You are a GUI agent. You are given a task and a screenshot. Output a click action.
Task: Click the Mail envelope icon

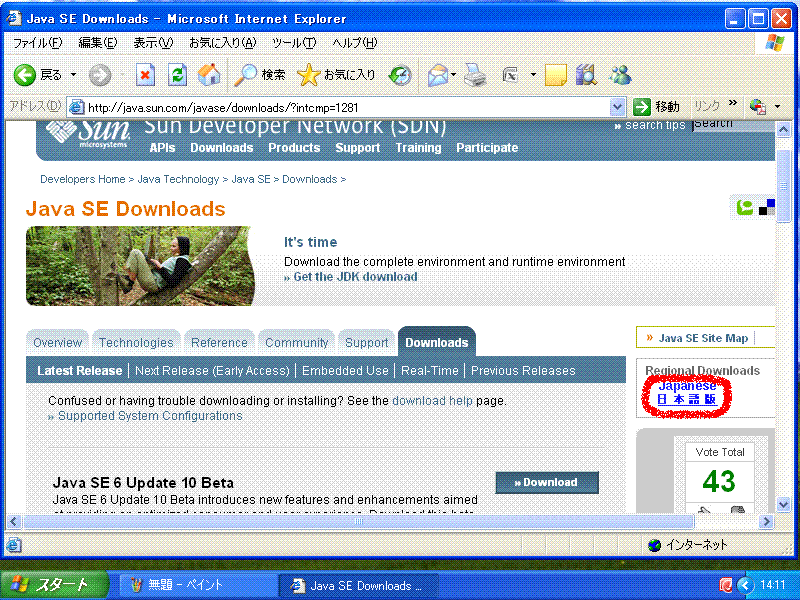[438, 76]
